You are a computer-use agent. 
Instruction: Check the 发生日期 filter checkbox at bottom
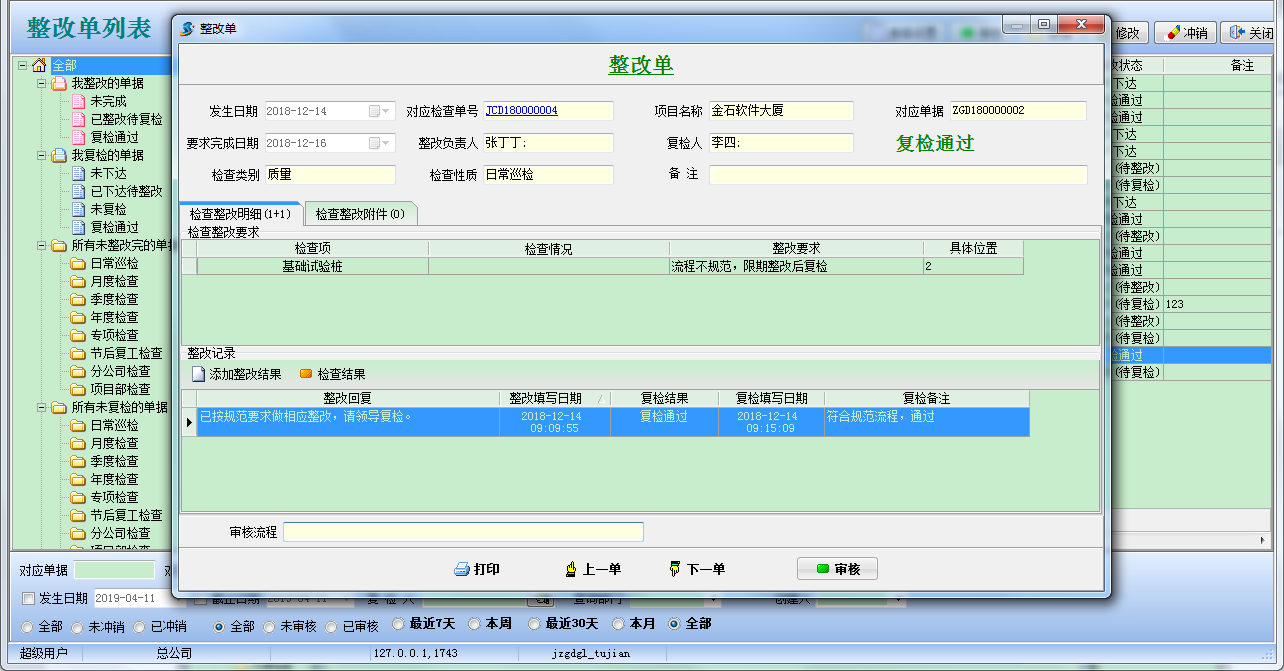28,598
